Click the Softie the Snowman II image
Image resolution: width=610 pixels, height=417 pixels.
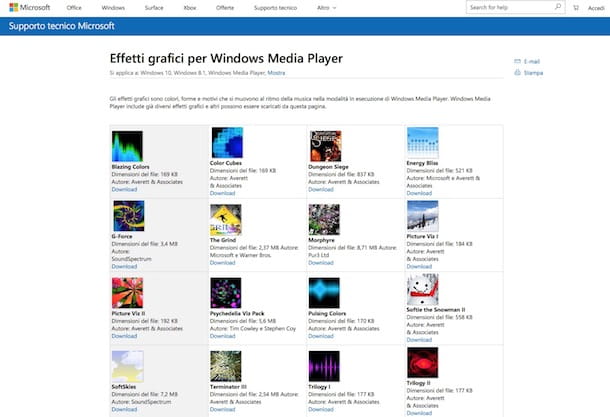[423, 289]
